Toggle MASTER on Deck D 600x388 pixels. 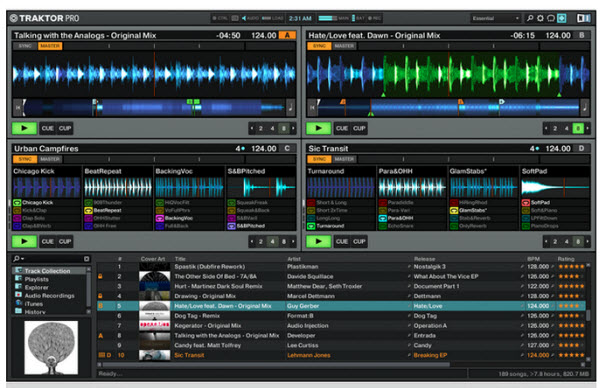pos(344,159)
